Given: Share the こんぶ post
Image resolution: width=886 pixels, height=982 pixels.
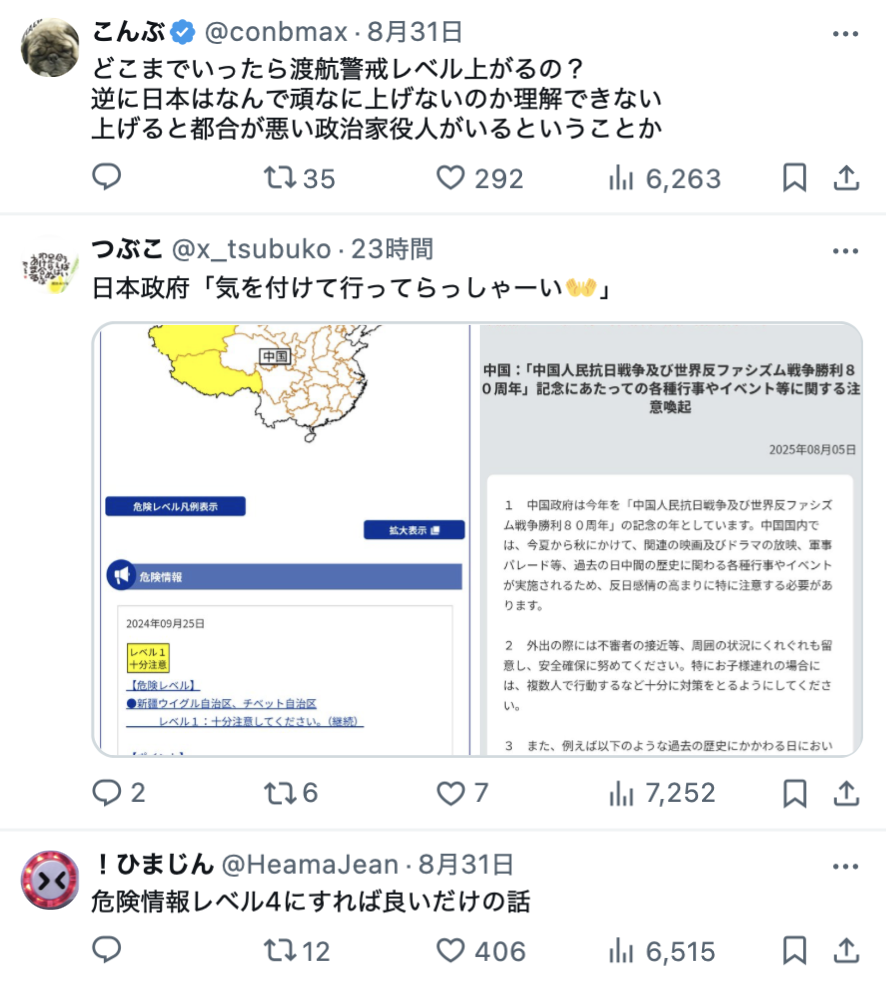Looking at the screenshot, I should (846, 178).
